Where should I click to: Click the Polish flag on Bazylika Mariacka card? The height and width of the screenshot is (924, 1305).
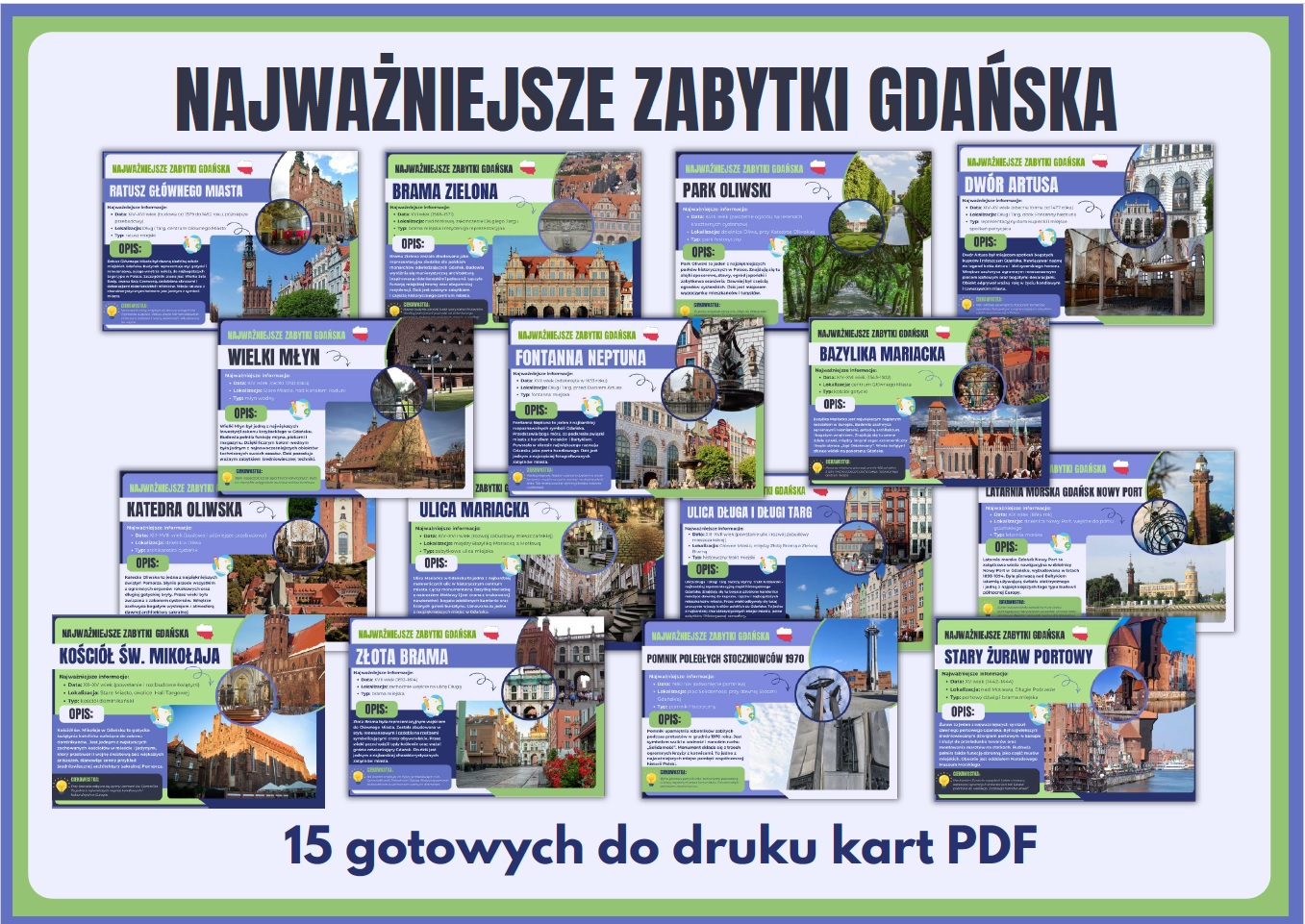point(943,333)
